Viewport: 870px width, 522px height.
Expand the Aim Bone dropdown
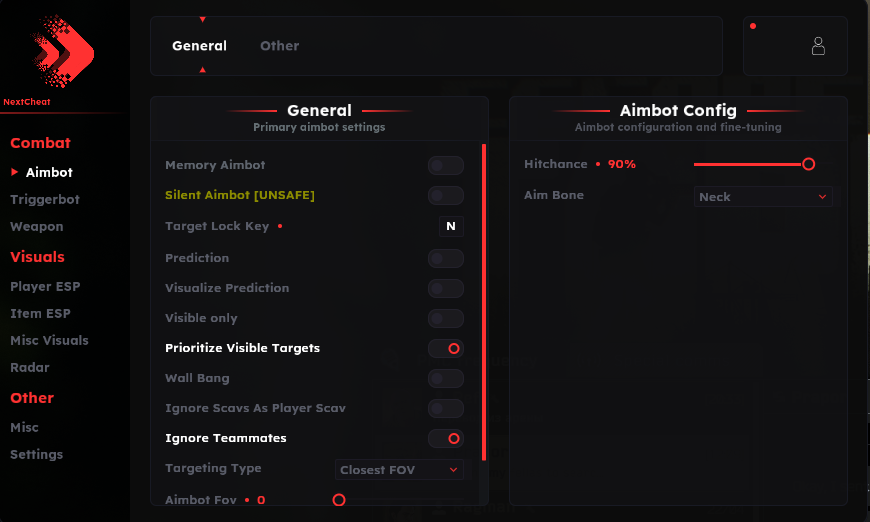click(x=763, y=197)
